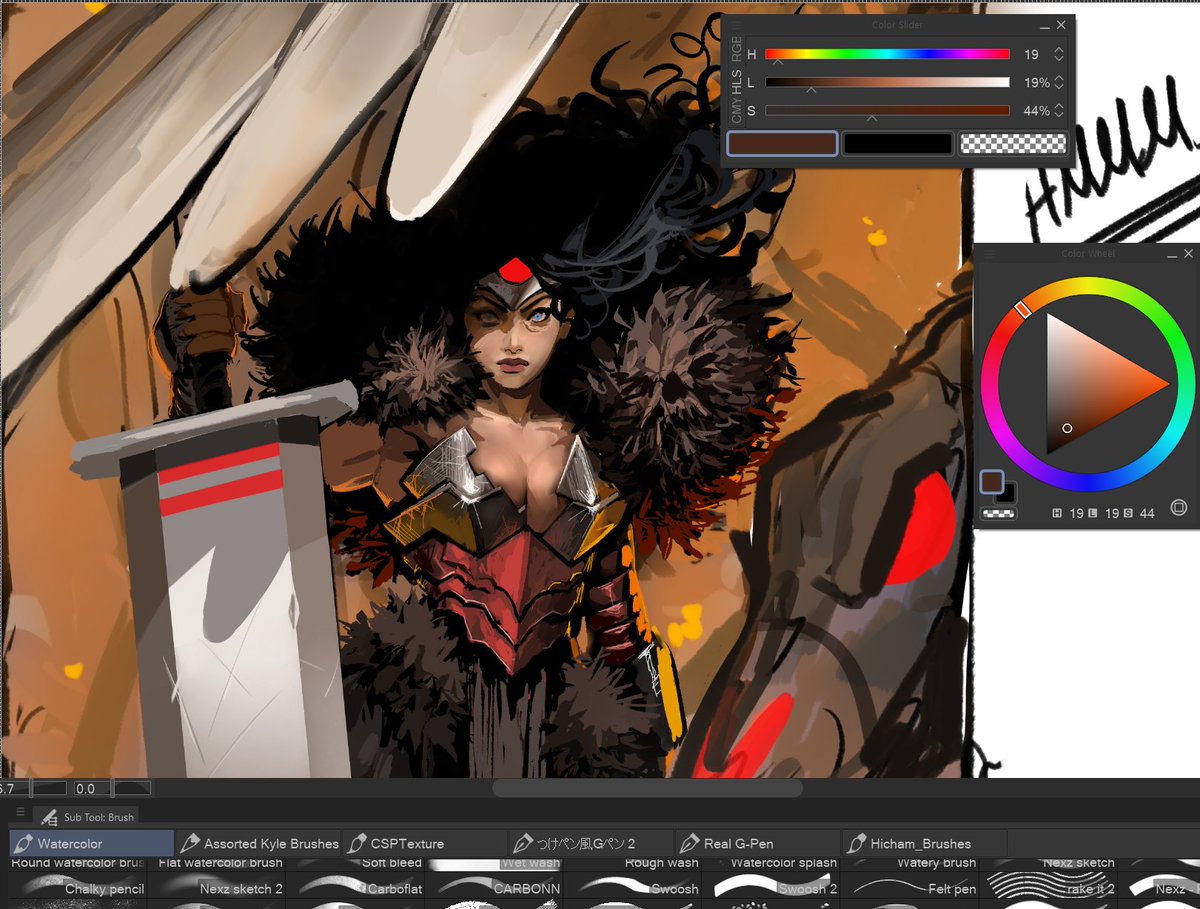Click the H indicator icon in Color Wheel
Viewport: 1200px width, 909px height.
(1058, 513)
